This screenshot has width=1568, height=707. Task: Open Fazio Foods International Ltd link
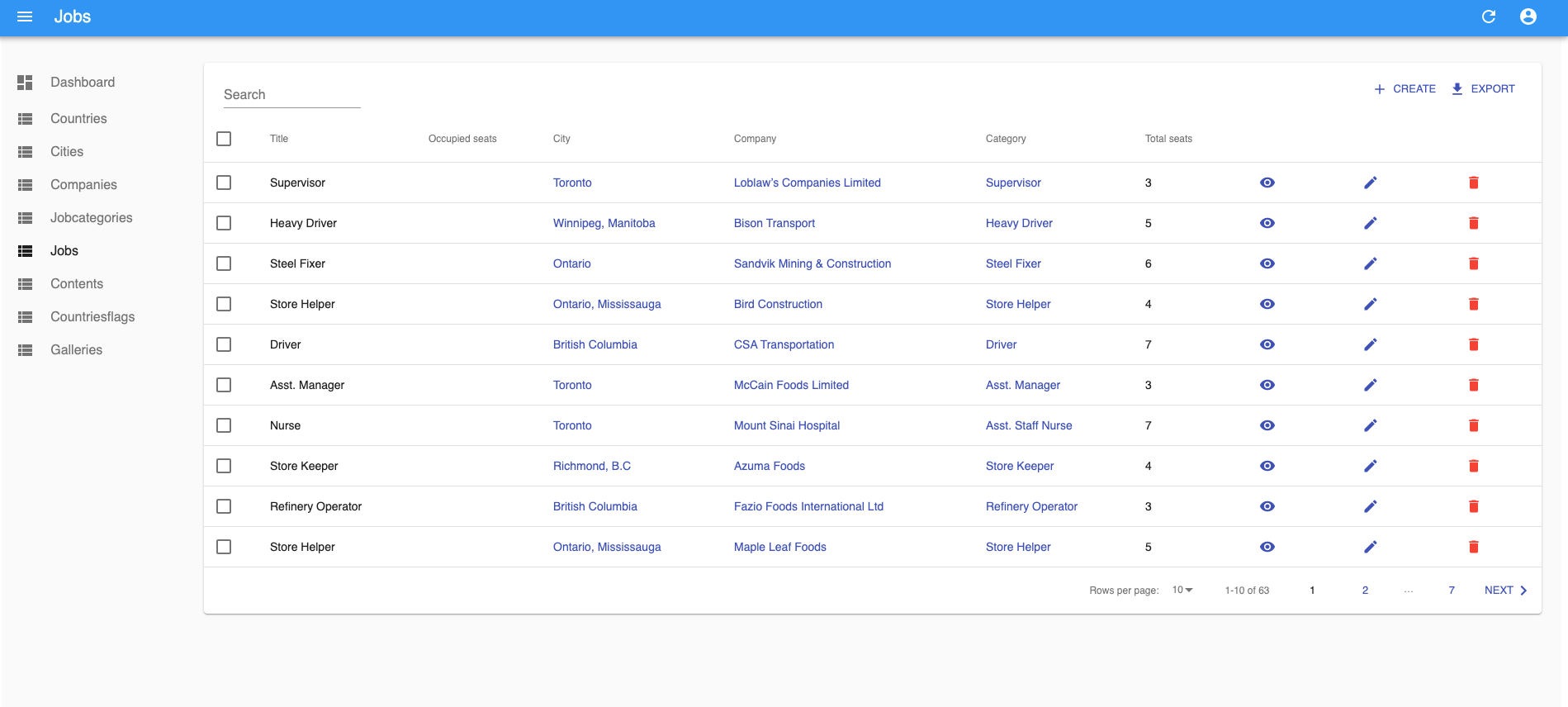(x=808, y=506)
